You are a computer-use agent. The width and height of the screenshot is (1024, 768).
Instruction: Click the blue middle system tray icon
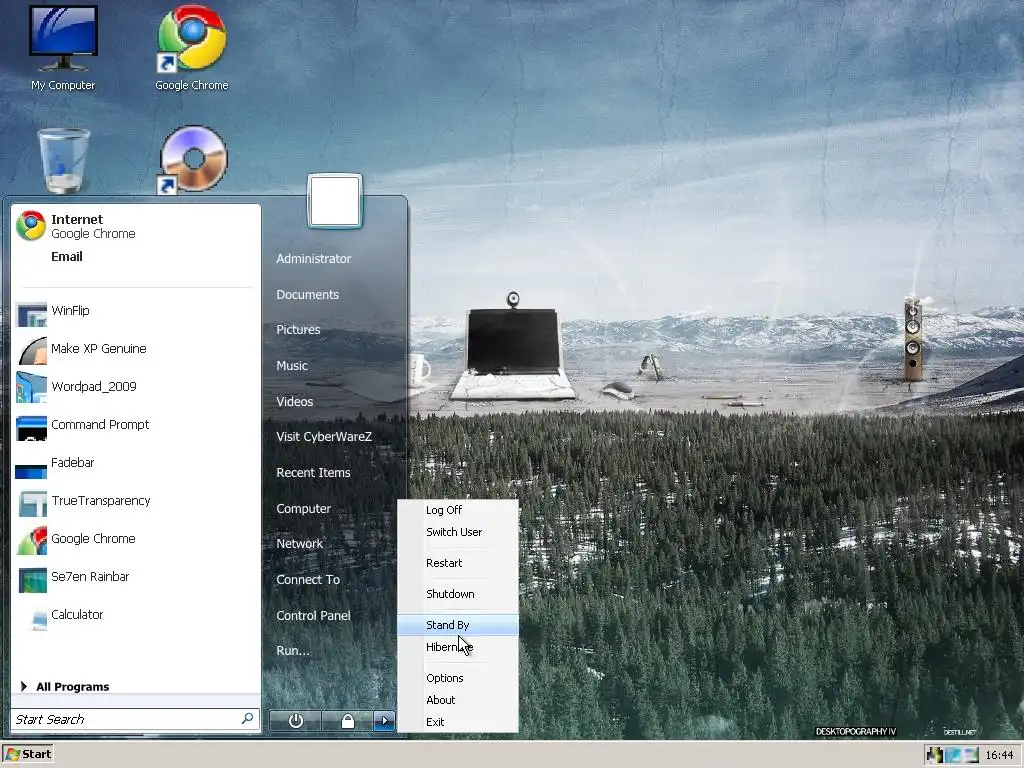(x=953, y=755)
